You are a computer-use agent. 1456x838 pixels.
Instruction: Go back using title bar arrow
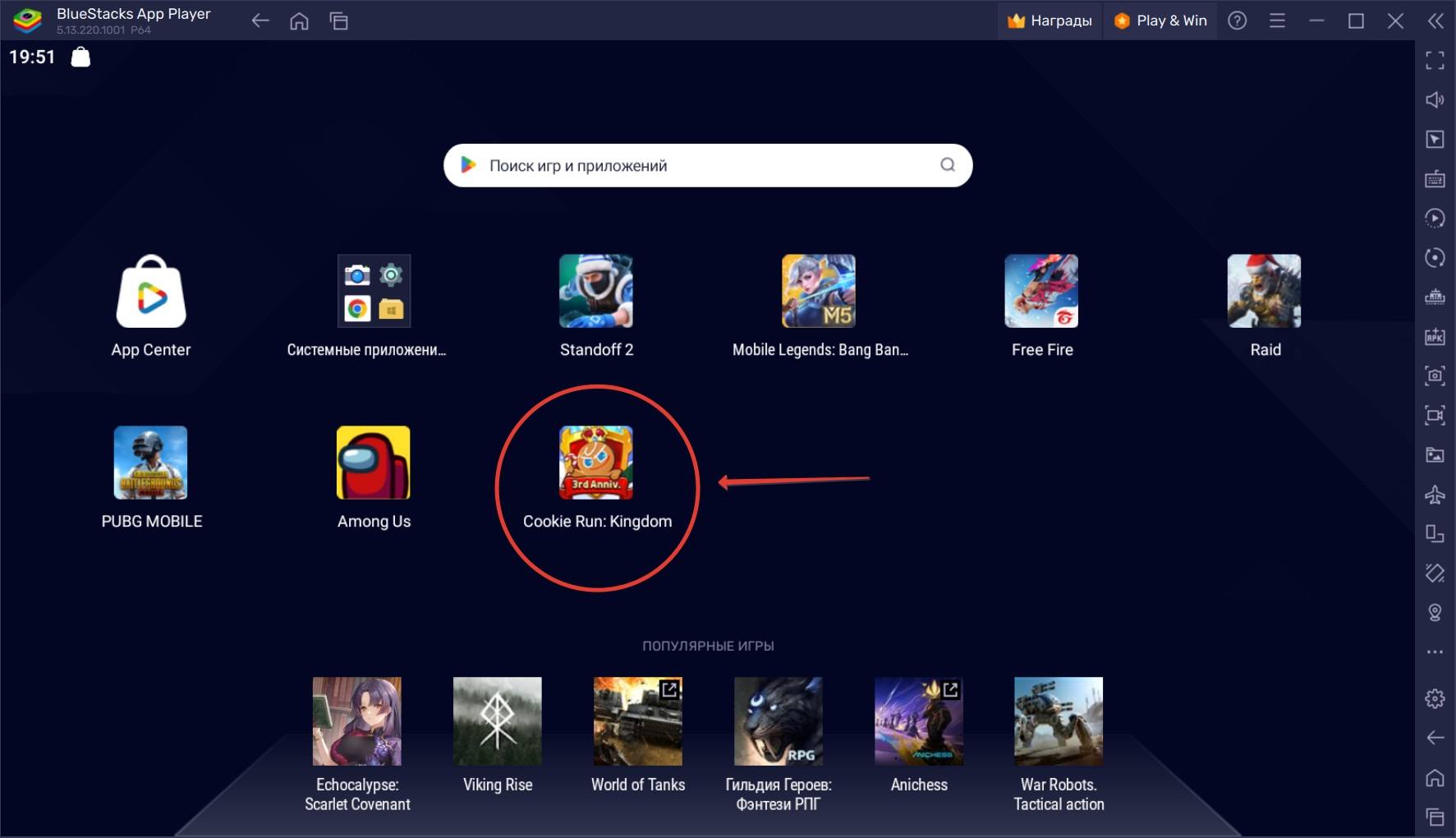(x=260, y=21)
